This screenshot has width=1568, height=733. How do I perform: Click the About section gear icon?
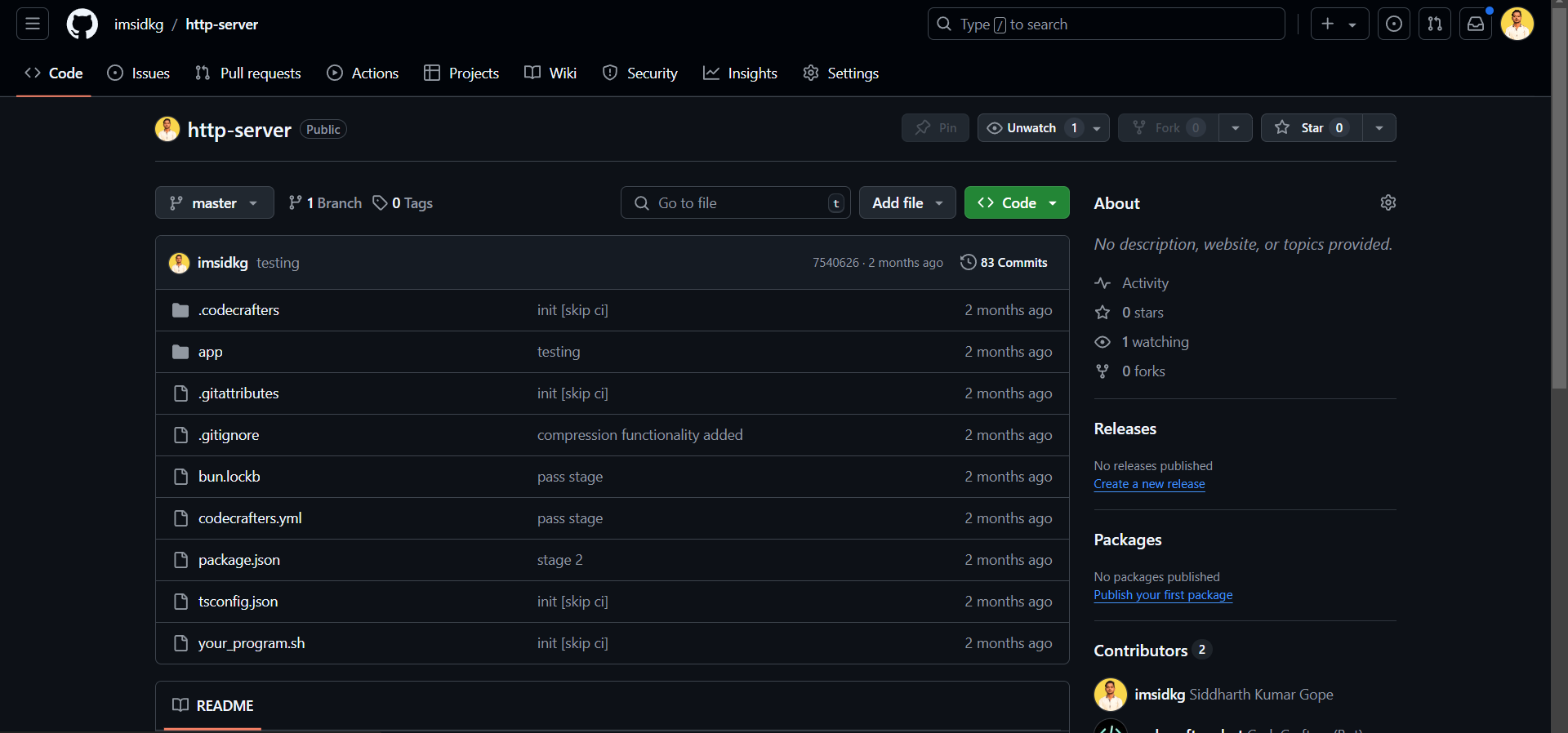(1388, 202)
